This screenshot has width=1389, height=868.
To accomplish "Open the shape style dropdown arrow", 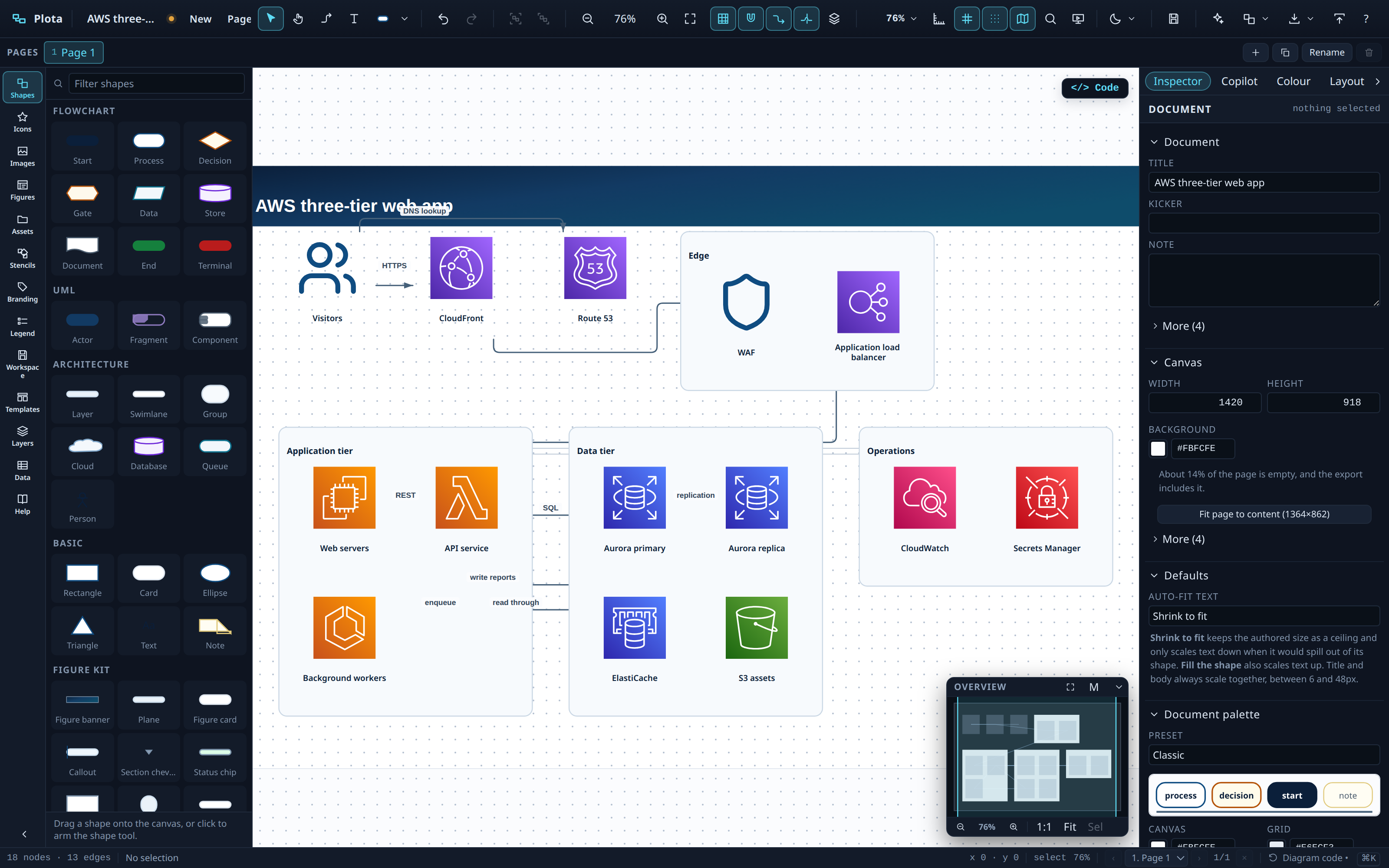I will [x=405, y=19].
